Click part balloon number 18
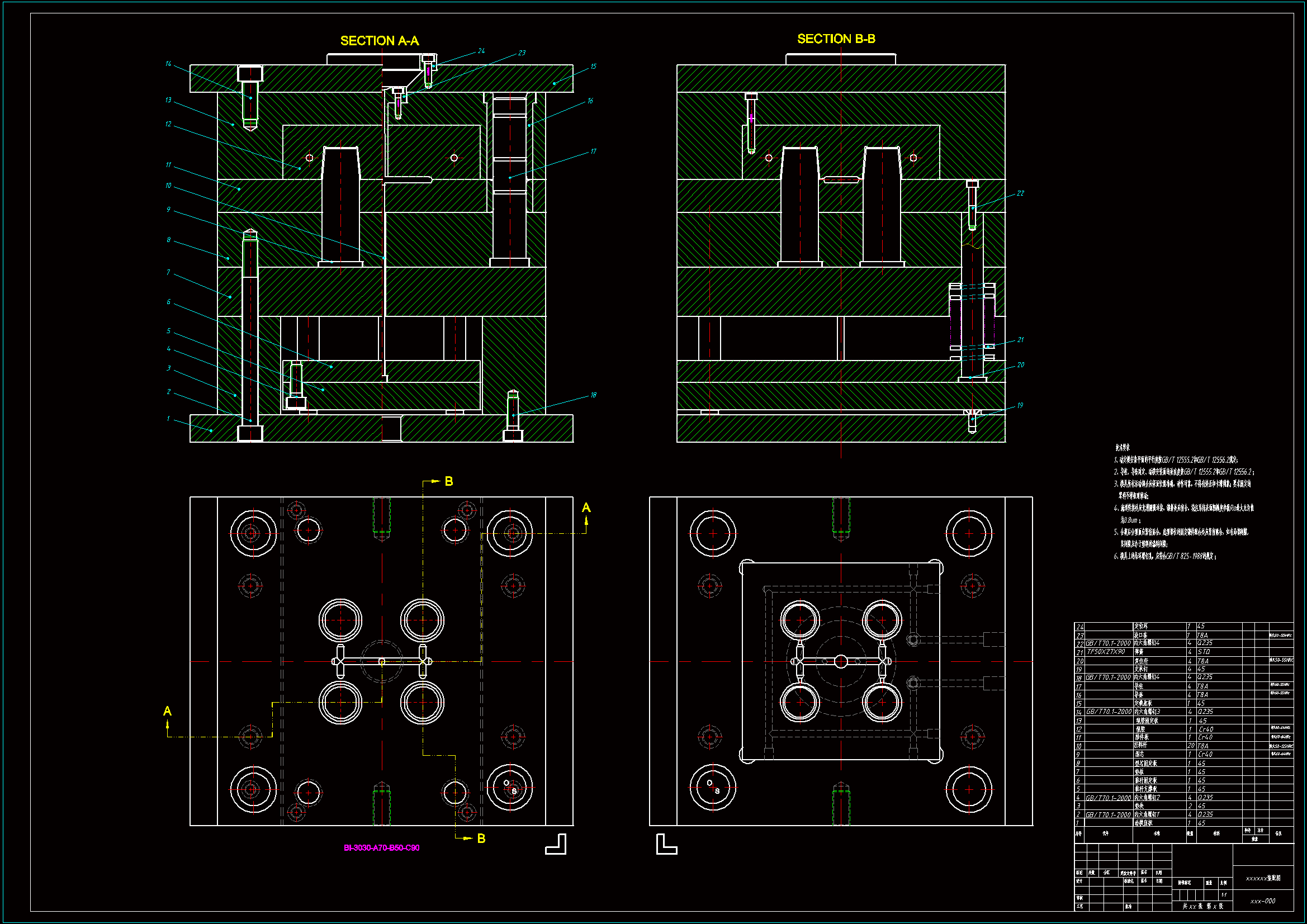 click(x=593, y=395)
